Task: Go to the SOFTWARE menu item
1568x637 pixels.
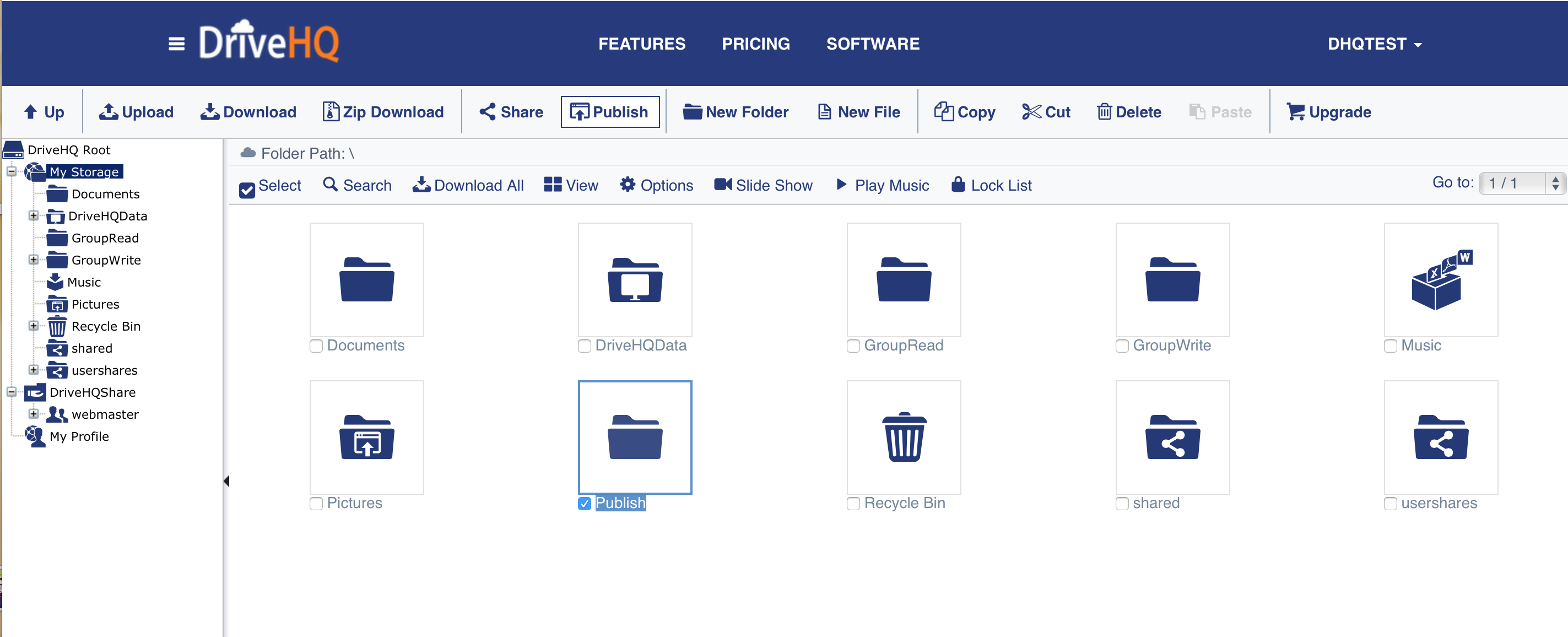Action: (x=872, y=44)
